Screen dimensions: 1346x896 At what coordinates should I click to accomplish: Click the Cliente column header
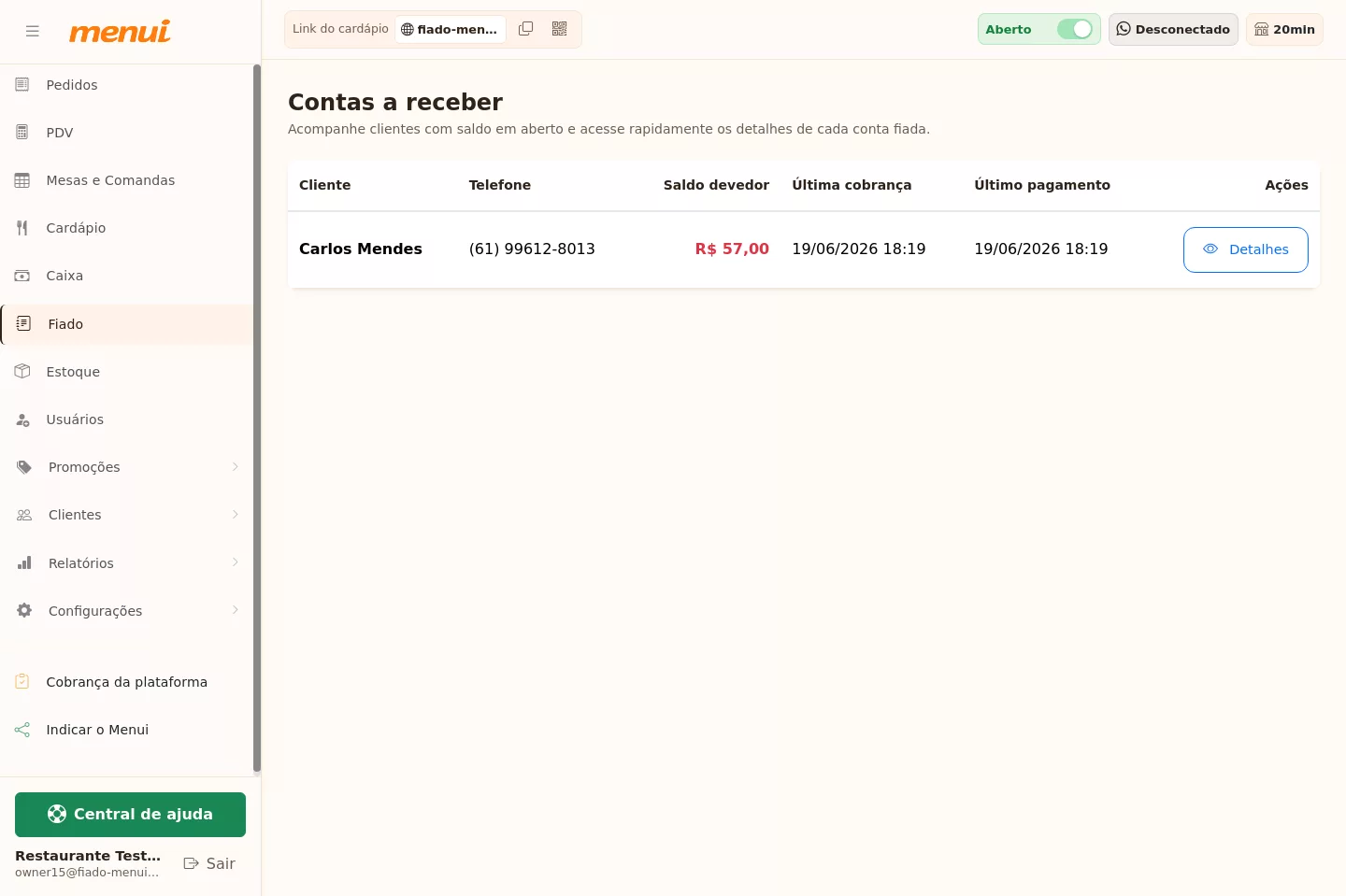(x=325, y=185)
